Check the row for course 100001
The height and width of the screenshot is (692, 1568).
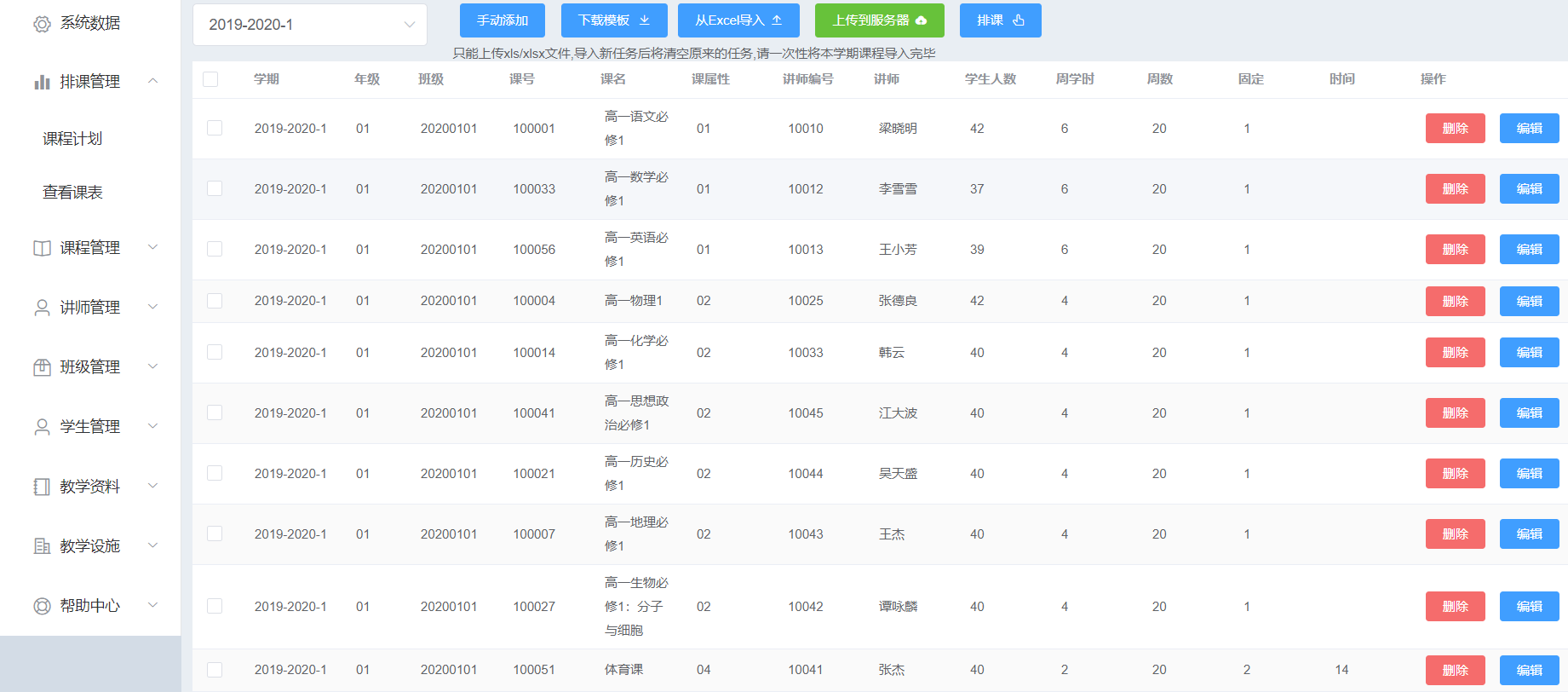pyautogui.click(x=215, y=128)
